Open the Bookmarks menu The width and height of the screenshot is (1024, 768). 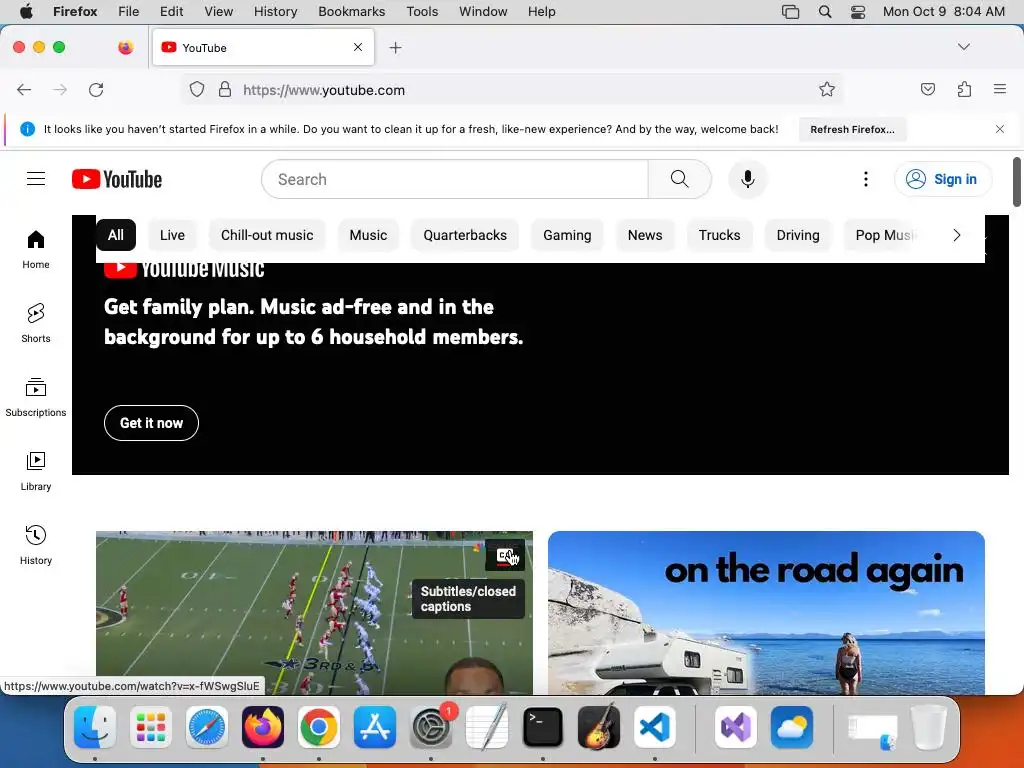pyautogui.click(x=351, y=11)
